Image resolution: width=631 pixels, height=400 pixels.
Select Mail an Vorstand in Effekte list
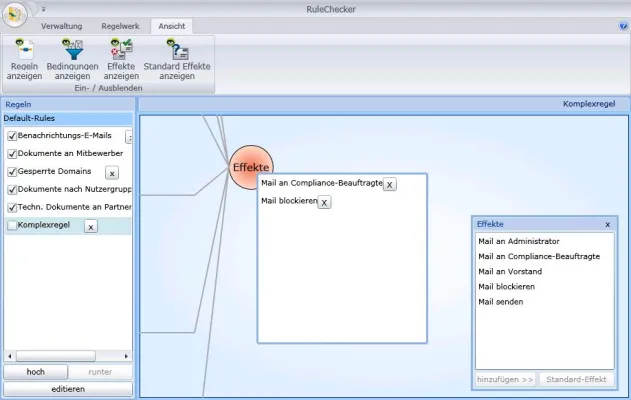click(510, 272)
